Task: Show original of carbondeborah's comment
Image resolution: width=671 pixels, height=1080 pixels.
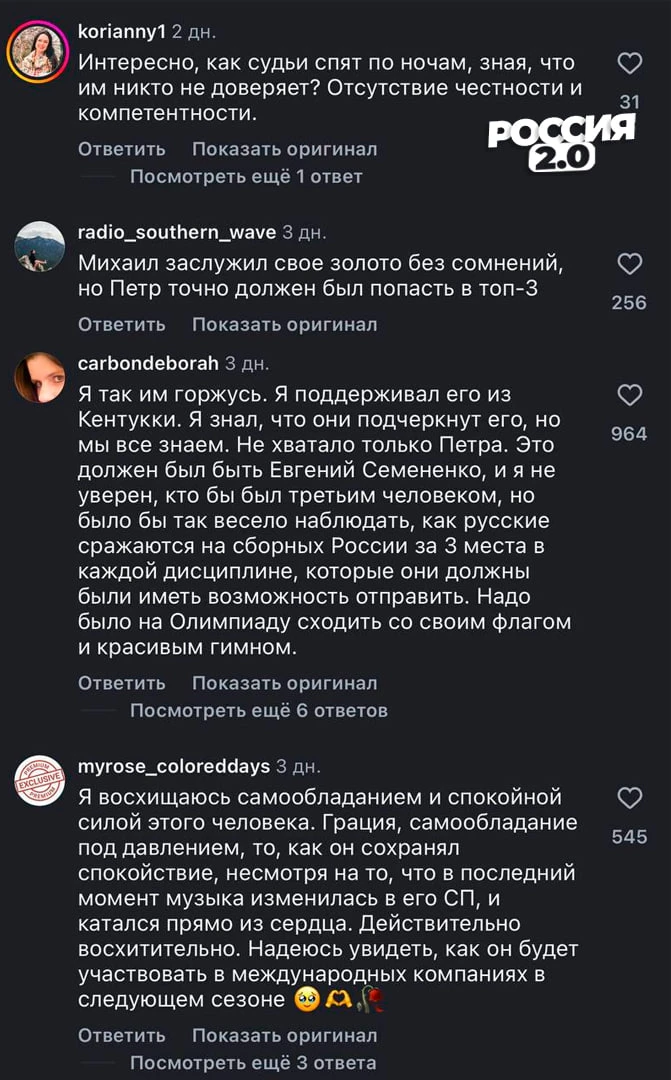Action: [284, 683]
